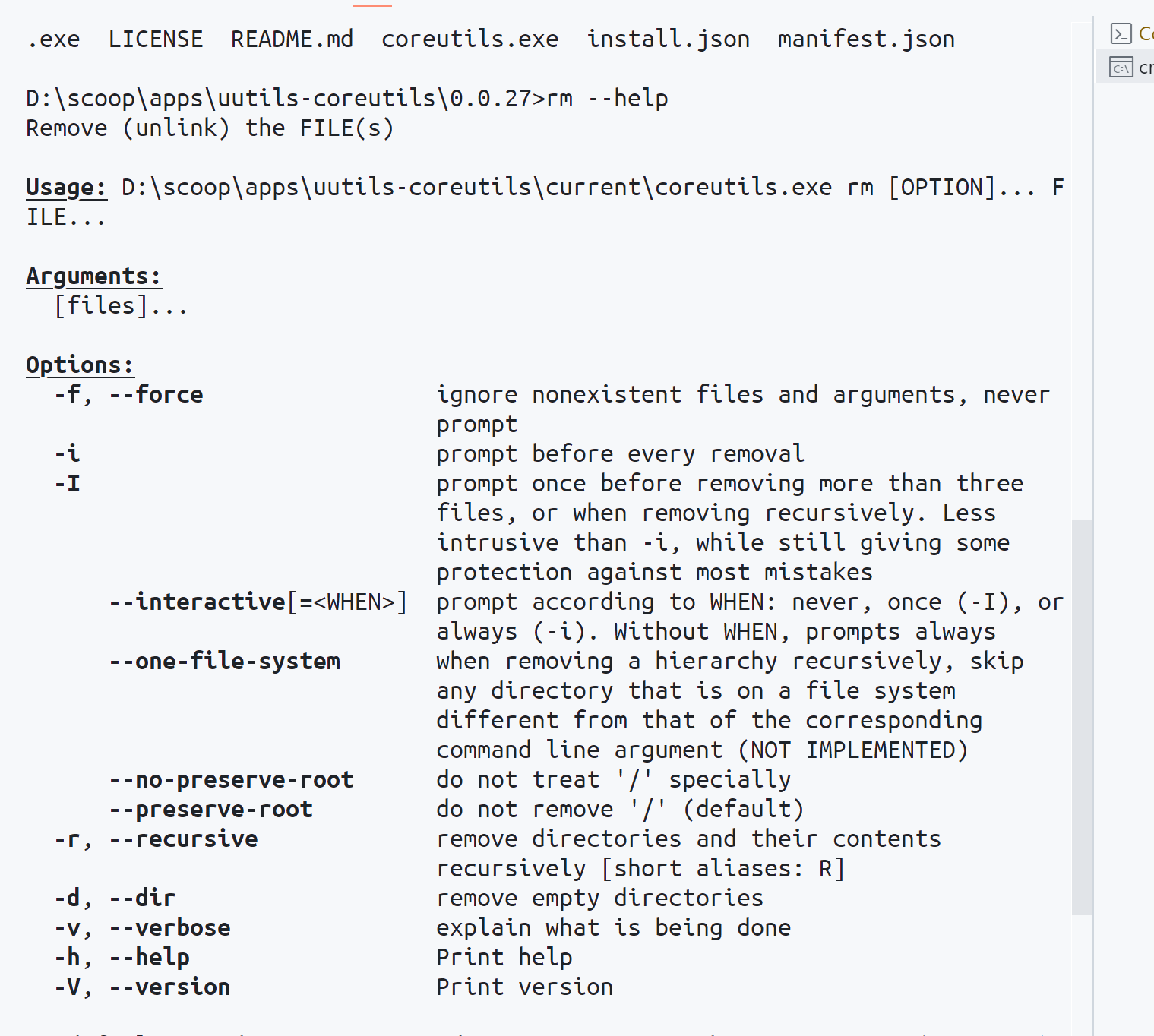The height and width of the screenshot is (1036, 1154).
Task: Click the underlined Arguments: heading
Action: tap(93, 276)
